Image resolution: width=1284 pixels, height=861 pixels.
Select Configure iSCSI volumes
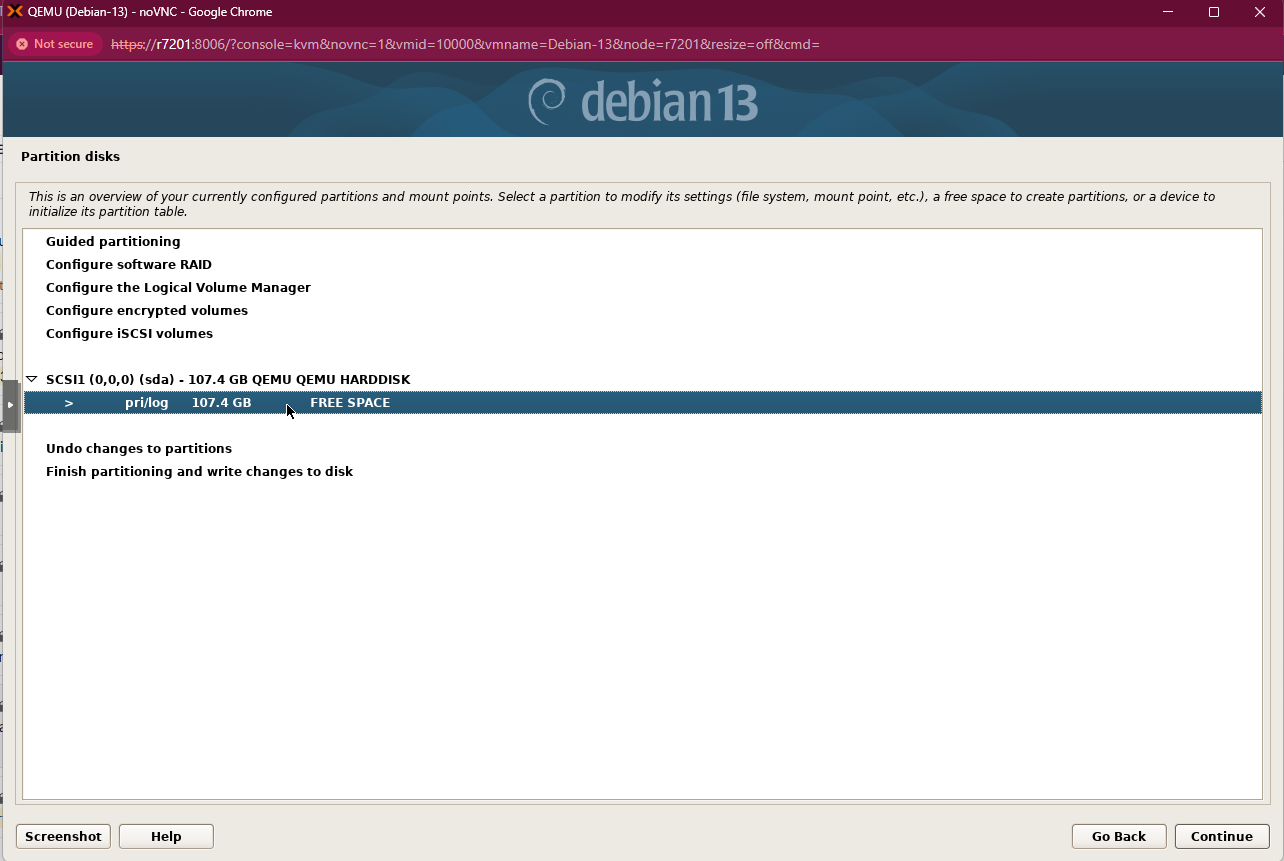point(129,334)
